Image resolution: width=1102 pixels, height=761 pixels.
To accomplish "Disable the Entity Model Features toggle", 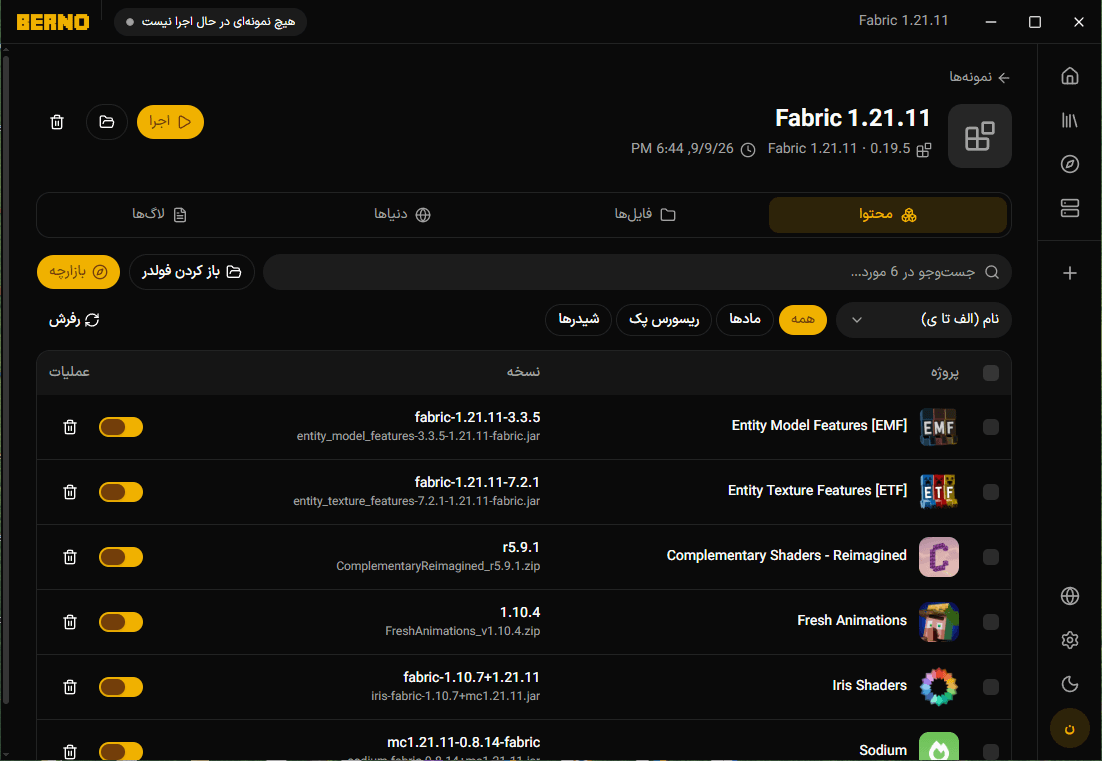I will [121, 427].
